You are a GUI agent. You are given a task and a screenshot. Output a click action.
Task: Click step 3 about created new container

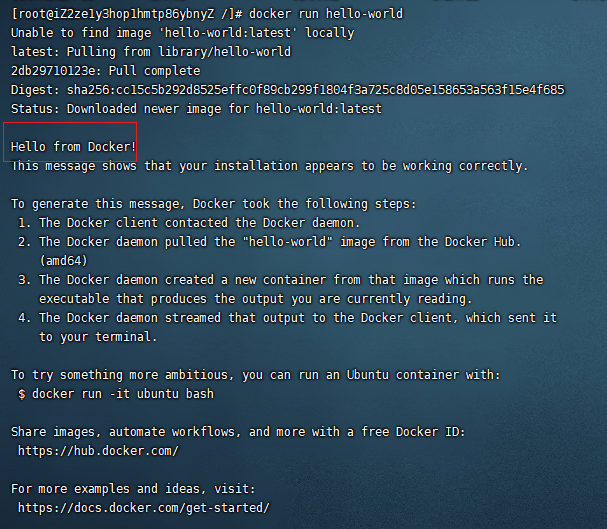pyautogui.click(x=281, y=280)
